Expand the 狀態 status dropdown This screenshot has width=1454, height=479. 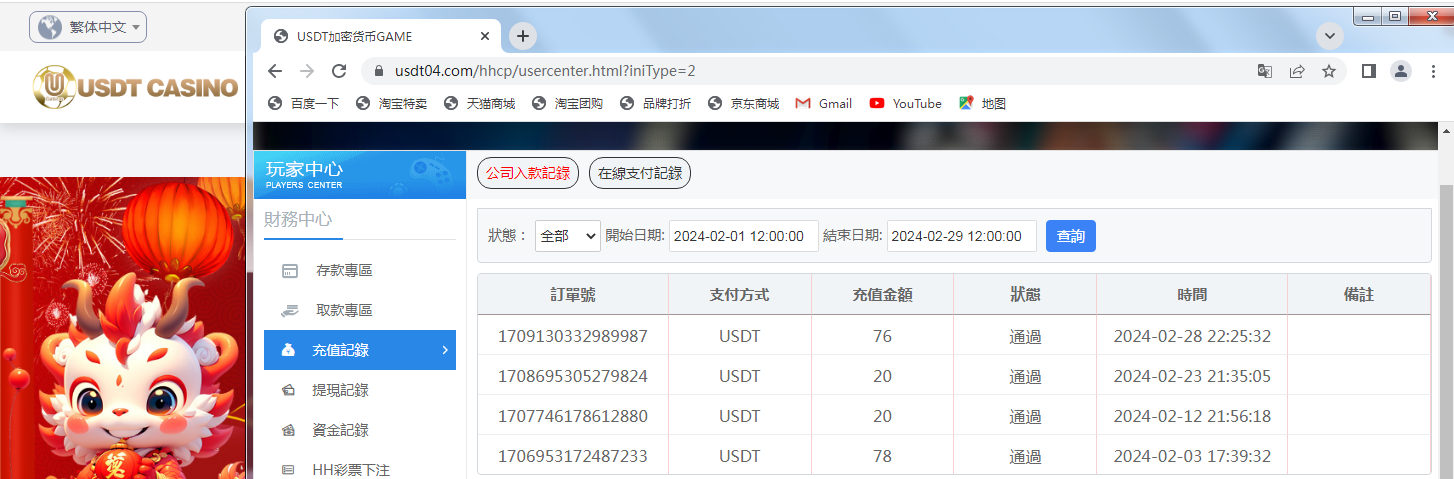tap(567, 236)
